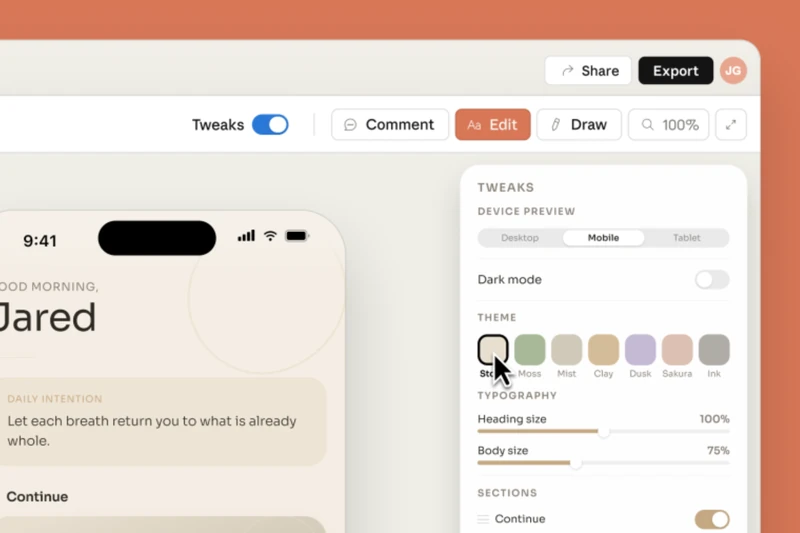Switch device preview to Desktop
The width and height of the screenshot is (800, 533).
(520, 238)
